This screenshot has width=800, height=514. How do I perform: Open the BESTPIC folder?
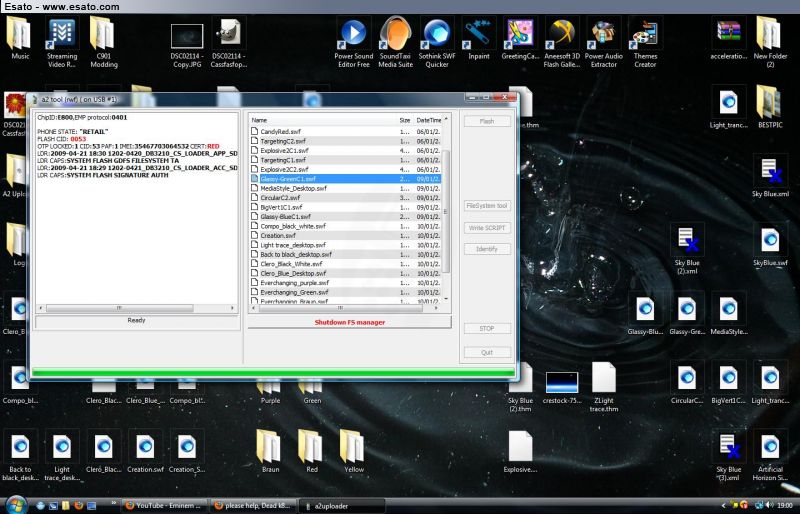tap(770, 107)
